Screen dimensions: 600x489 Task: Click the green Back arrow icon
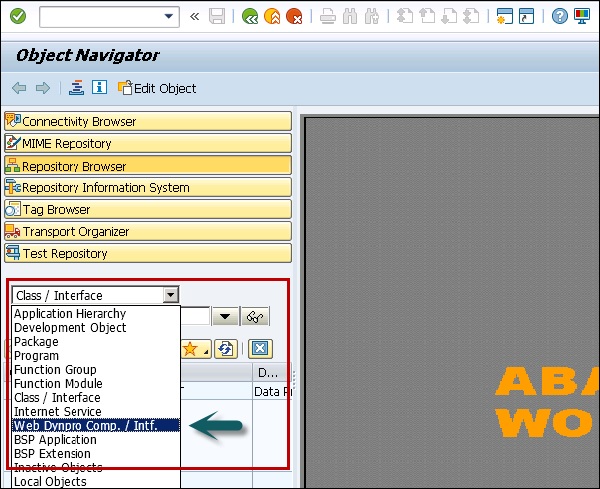tap(250, 17)
